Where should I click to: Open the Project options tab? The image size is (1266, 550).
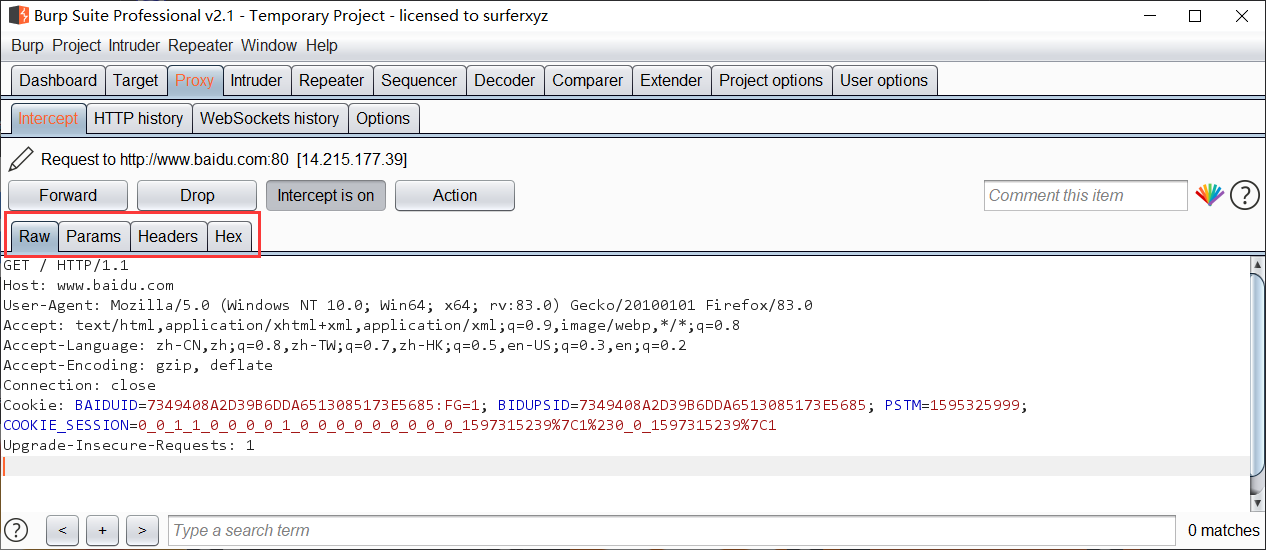[771, 81]
